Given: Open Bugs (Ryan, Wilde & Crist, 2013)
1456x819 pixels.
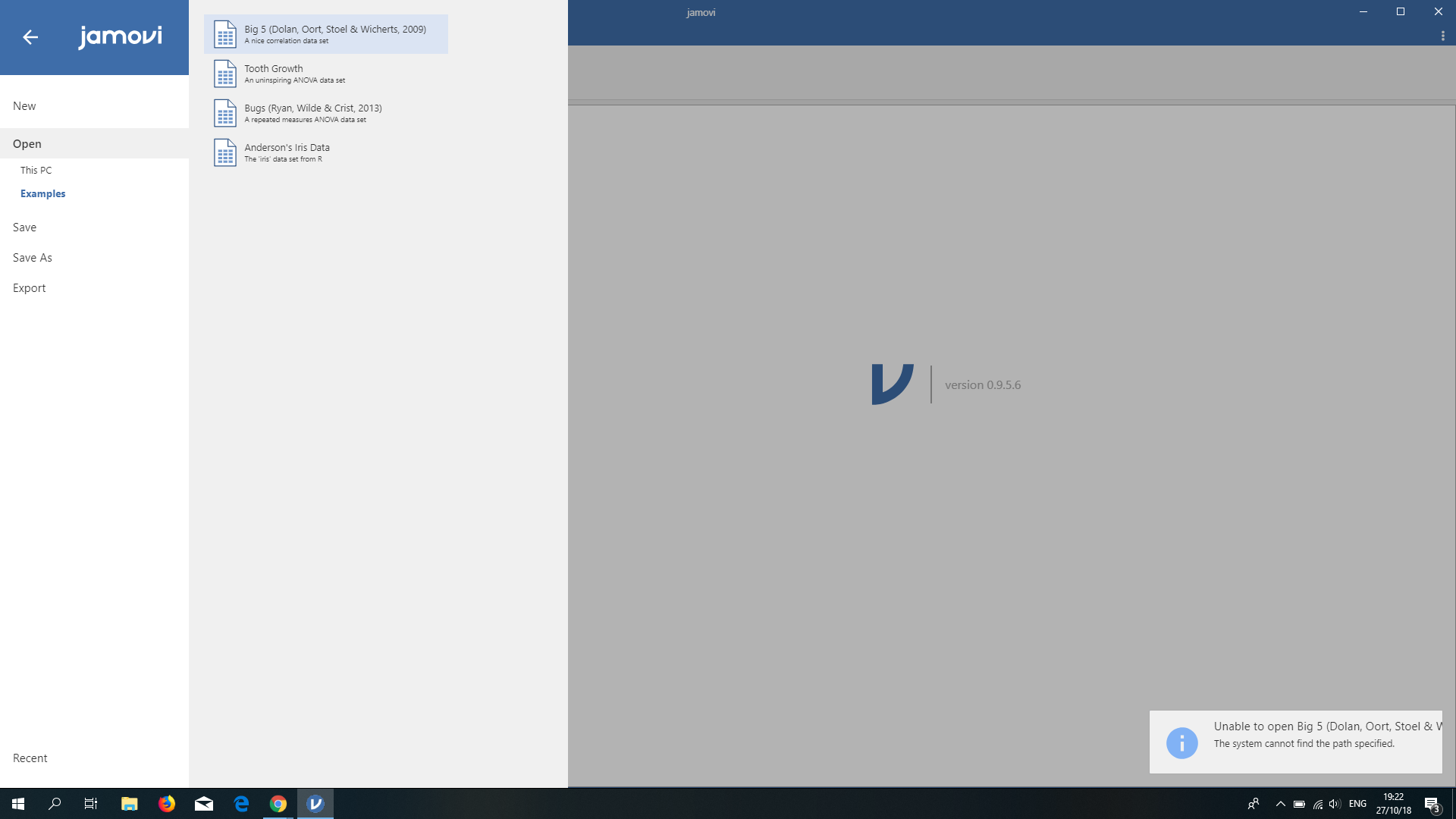Looking at the screenshot, I should pyautogui.click(x=326, y=113).
